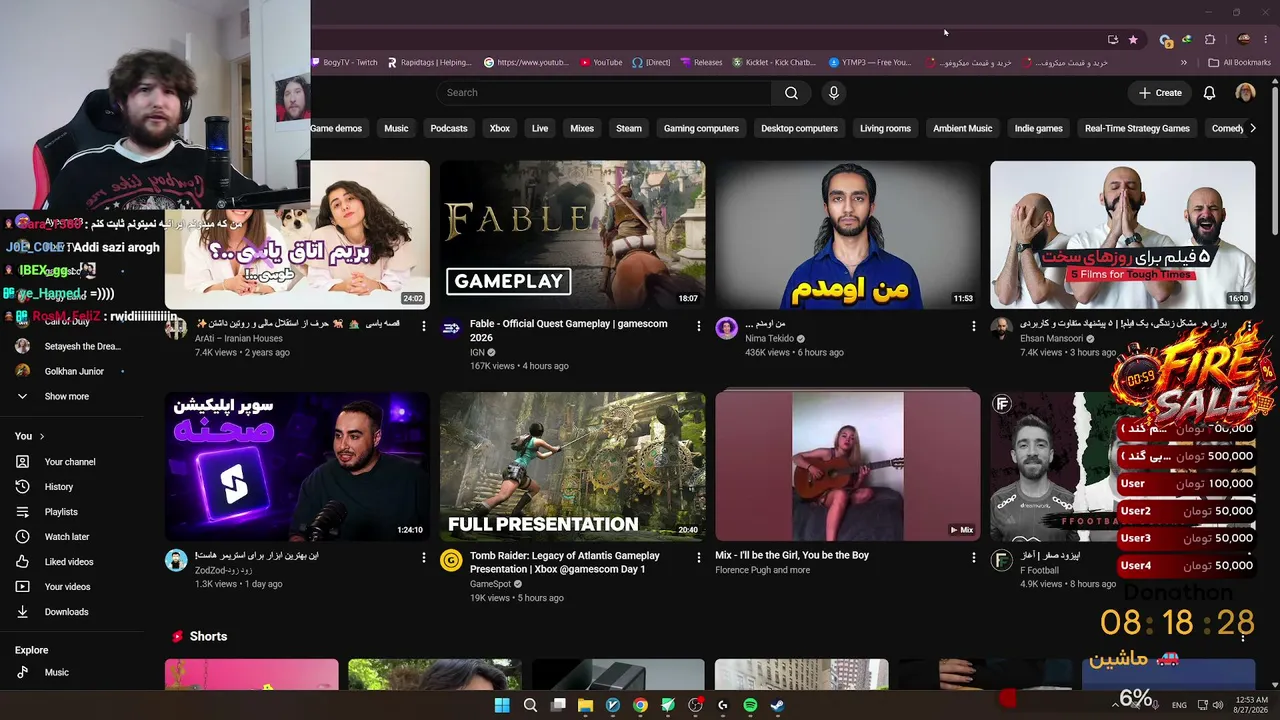The width and height of the screenshot is (1280, 720).
Task: Open the Golkhan Junior subscription
Action: point(74,371)
